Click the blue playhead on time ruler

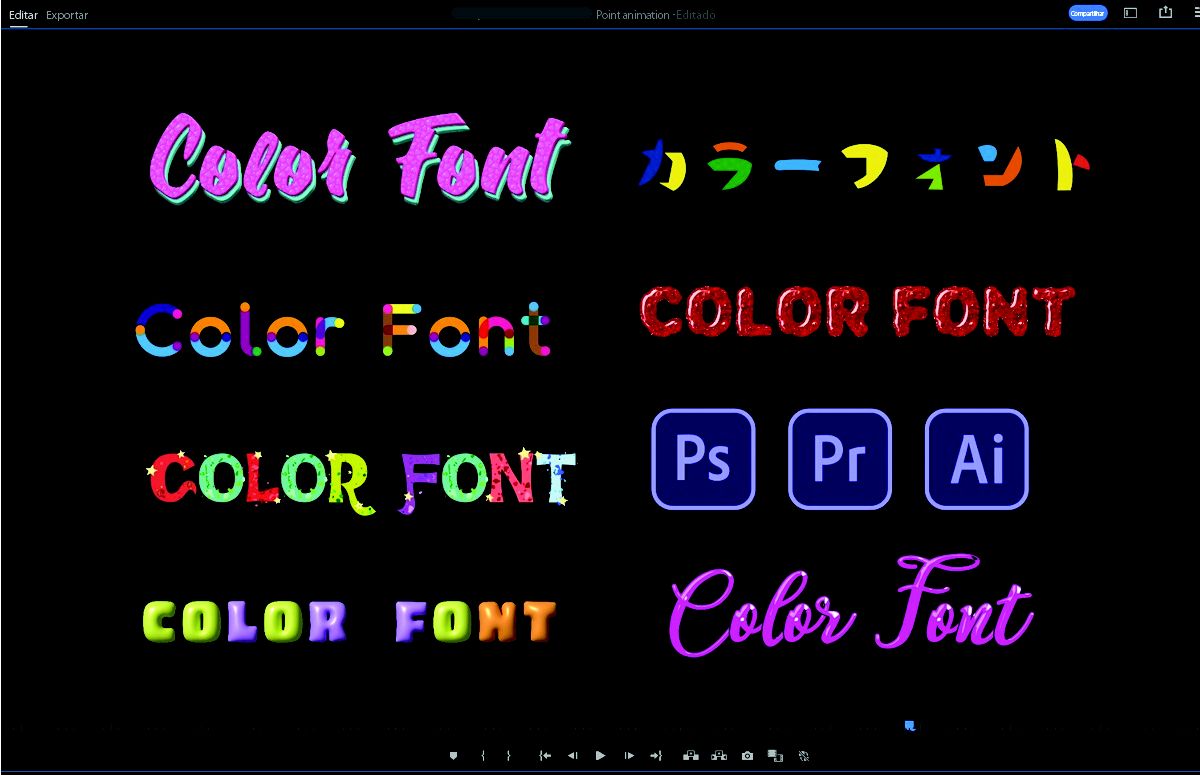point(910,725)
